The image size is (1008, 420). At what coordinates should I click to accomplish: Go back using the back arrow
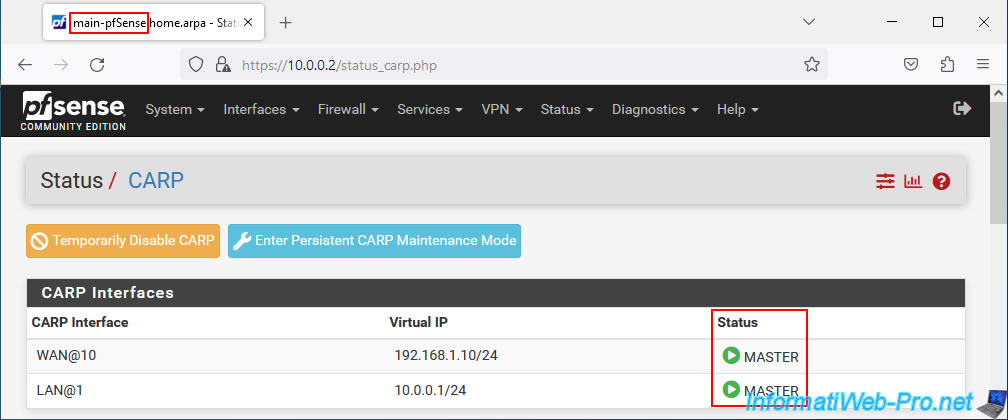pyautogui.click(x=24, y=64)
